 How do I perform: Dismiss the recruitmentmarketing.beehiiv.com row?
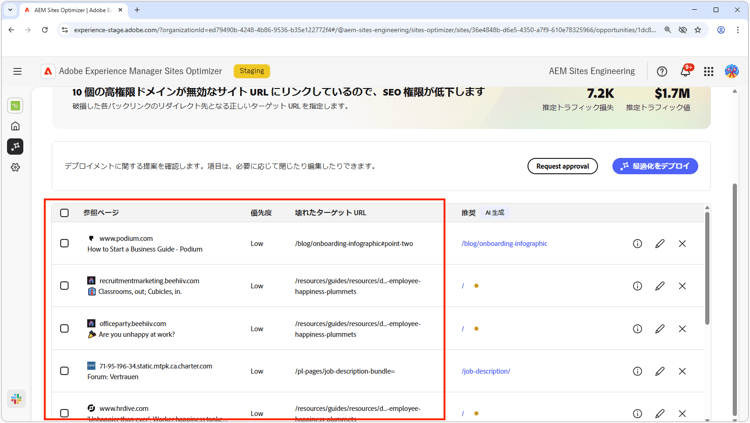683,286
